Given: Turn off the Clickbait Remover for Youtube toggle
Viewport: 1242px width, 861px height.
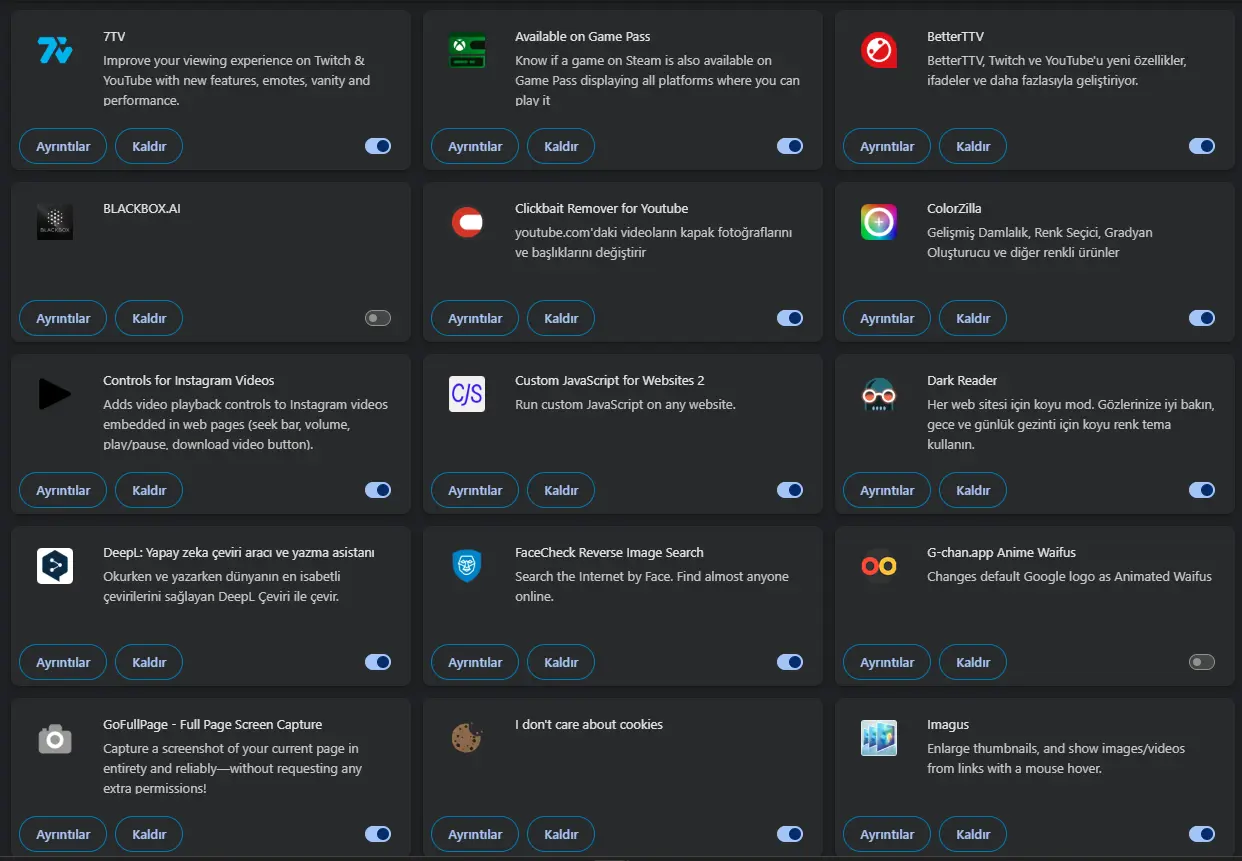Looking at the screenshot, I should coord(790,318).
